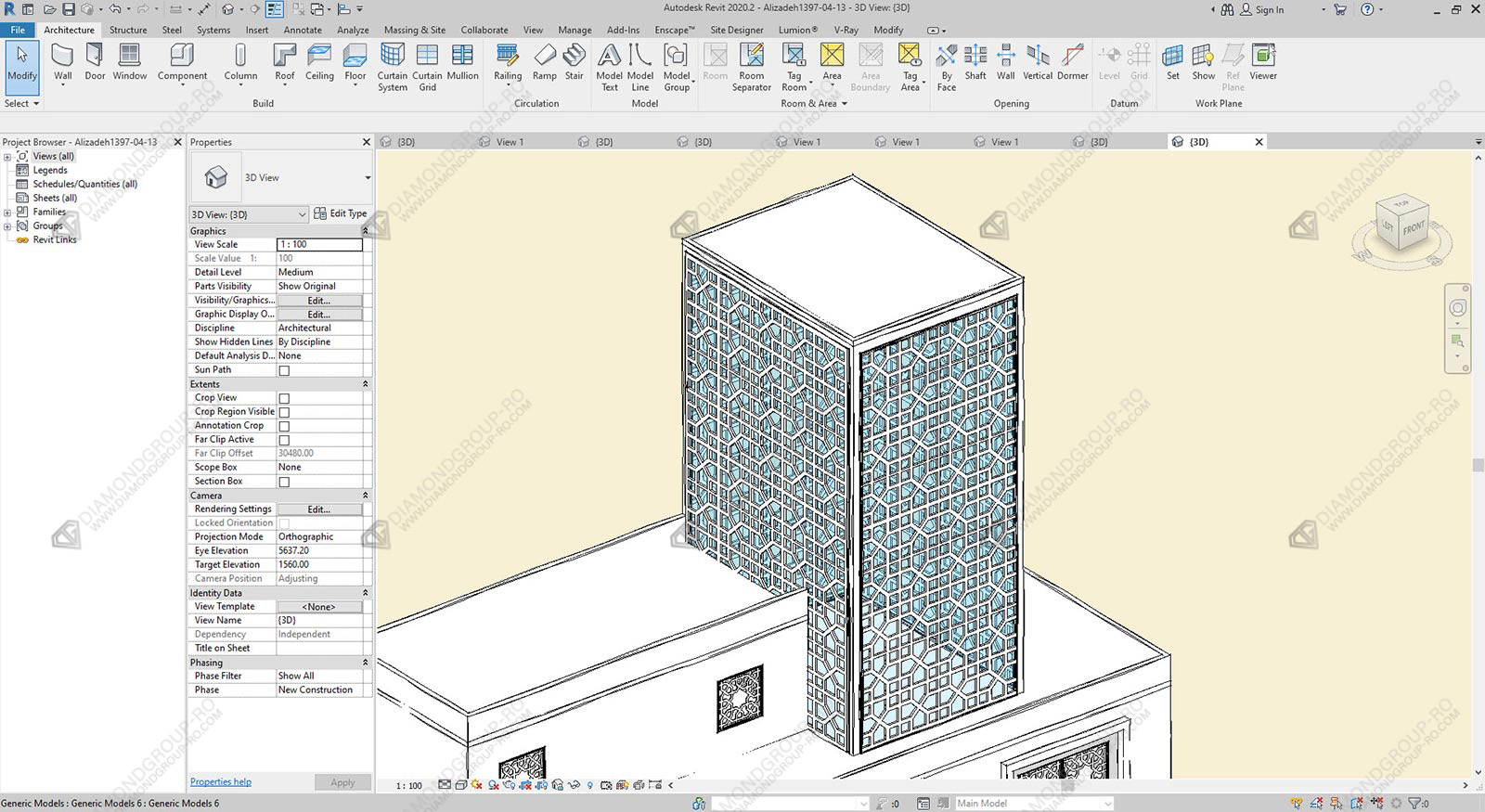The height and width of the screenshot is (812, 1485).
Task: Open the work plane Viewer
Action: coord(1263,63)
